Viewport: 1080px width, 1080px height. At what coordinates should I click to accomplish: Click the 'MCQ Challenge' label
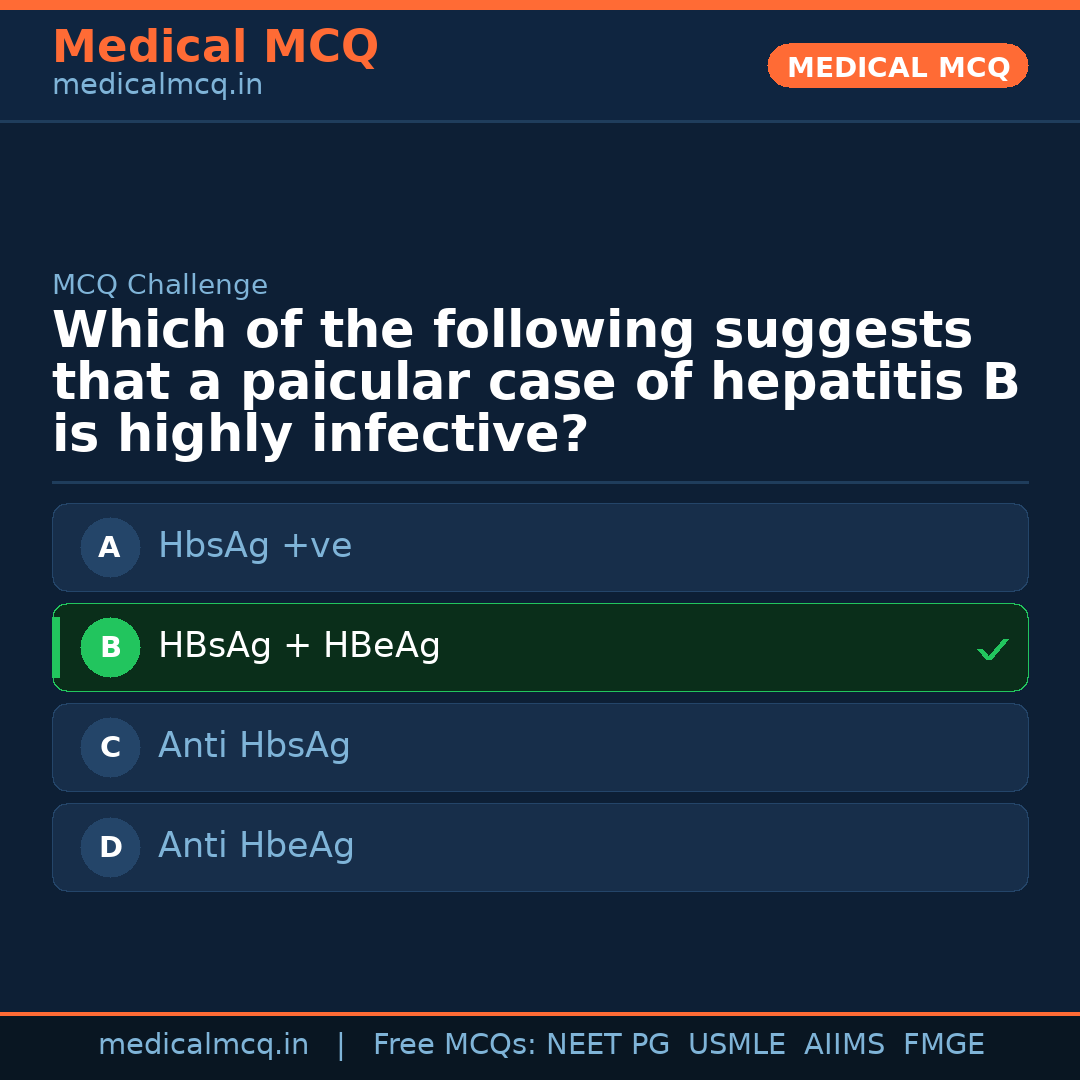(160, 285)
